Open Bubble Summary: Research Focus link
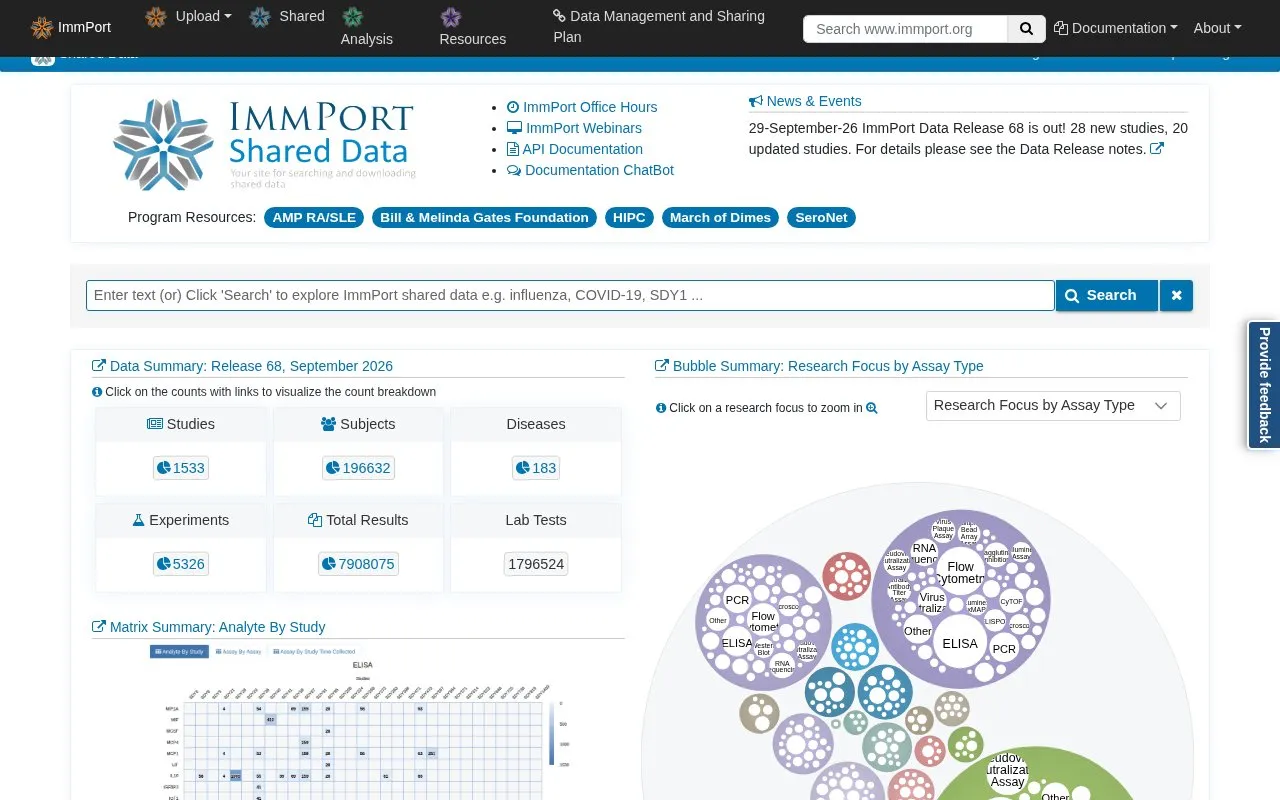1280x800 pixels. tap(819, 366)
